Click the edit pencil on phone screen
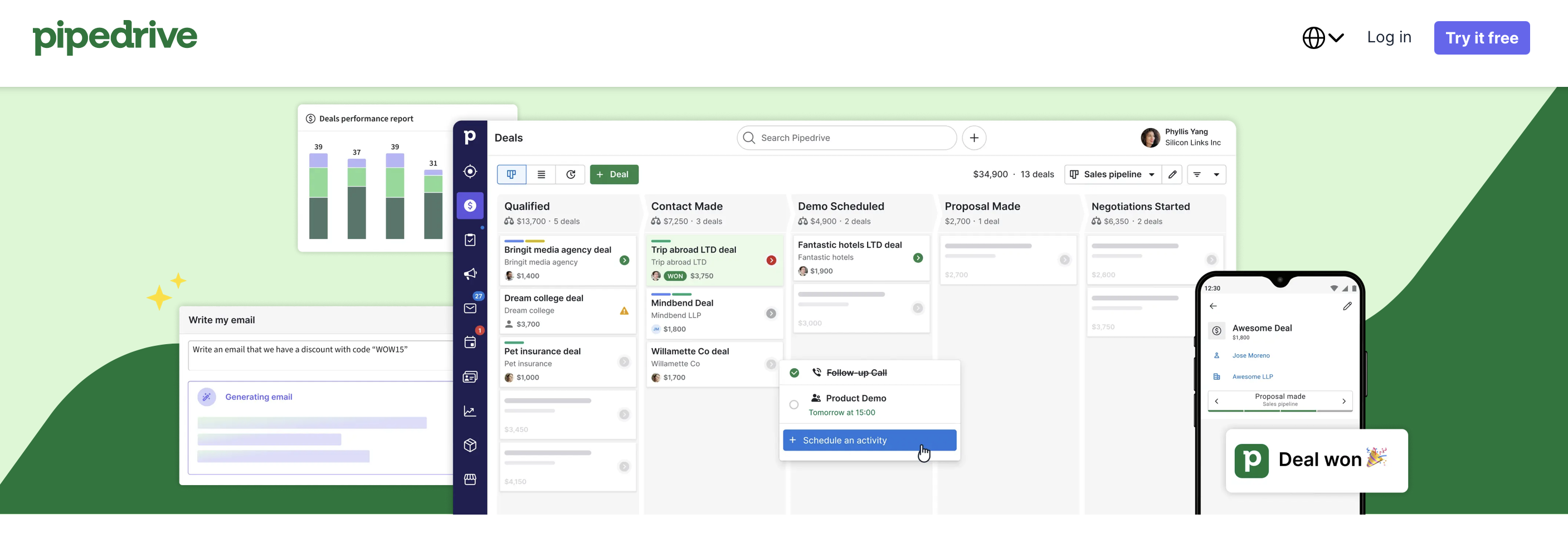 click(1347, 306)
